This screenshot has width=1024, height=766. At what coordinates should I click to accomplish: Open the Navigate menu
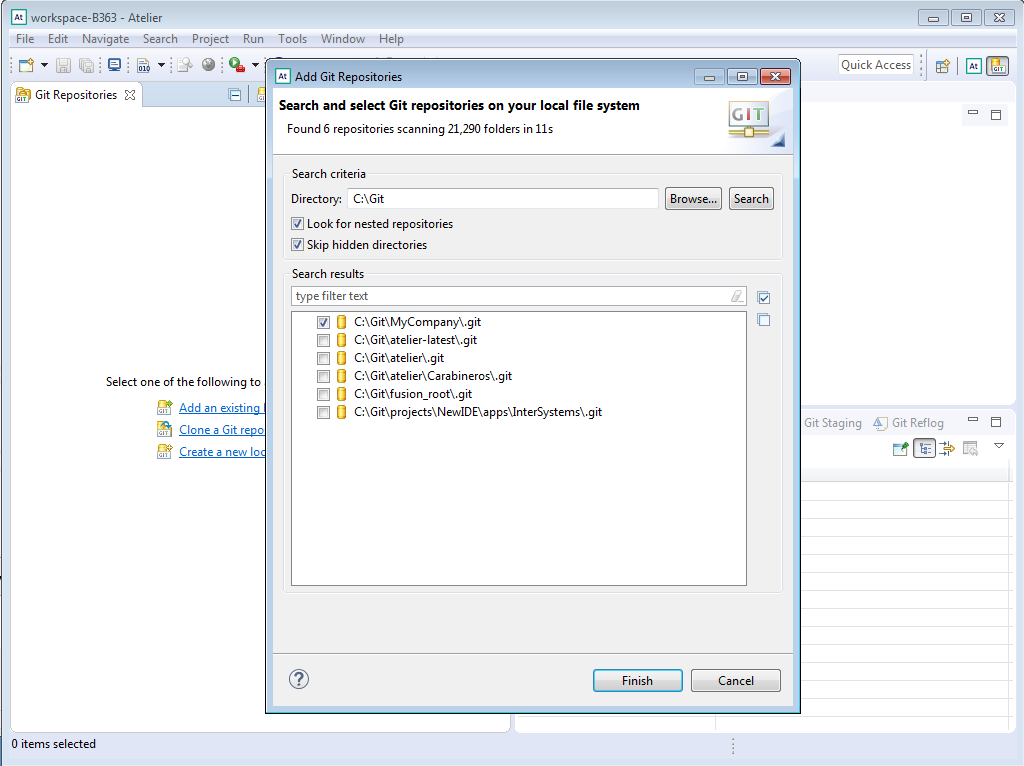(105, 39)
